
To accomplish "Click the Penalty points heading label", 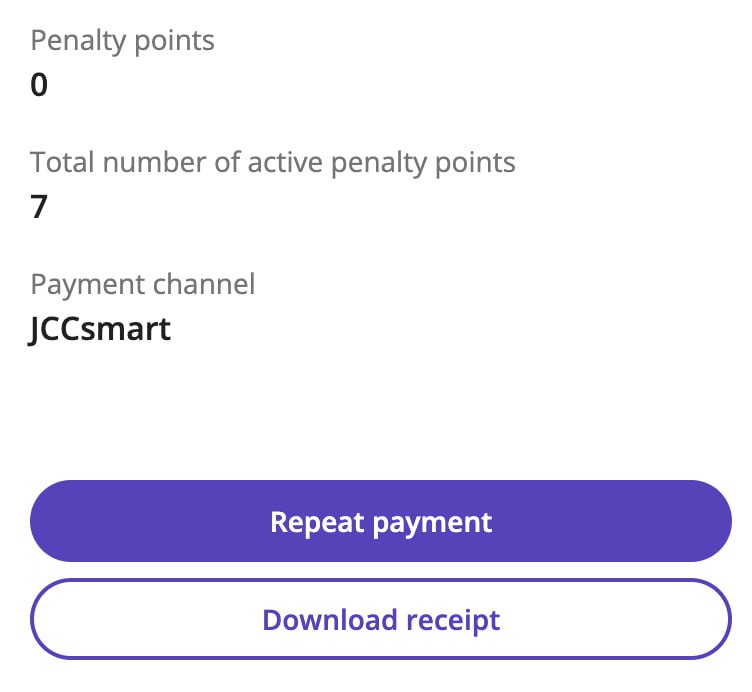I will 123,41.
